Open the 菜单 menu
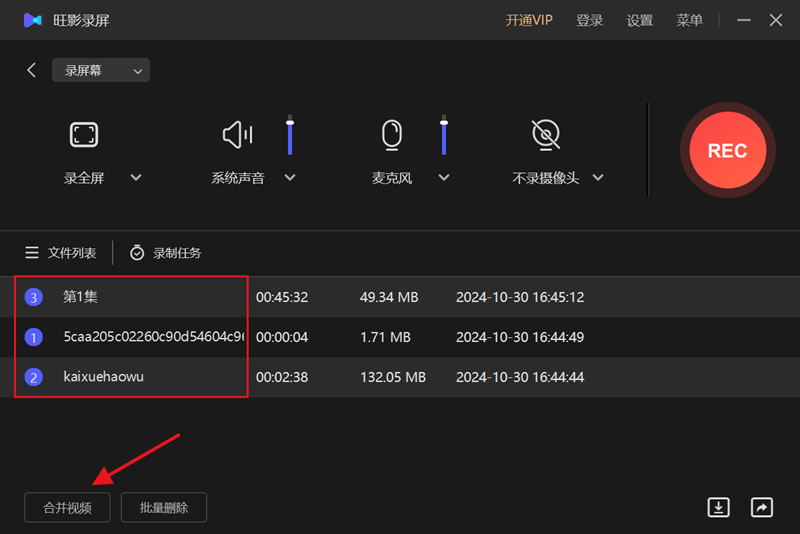Viewport: 800px width, 534px height. point(689,20)
